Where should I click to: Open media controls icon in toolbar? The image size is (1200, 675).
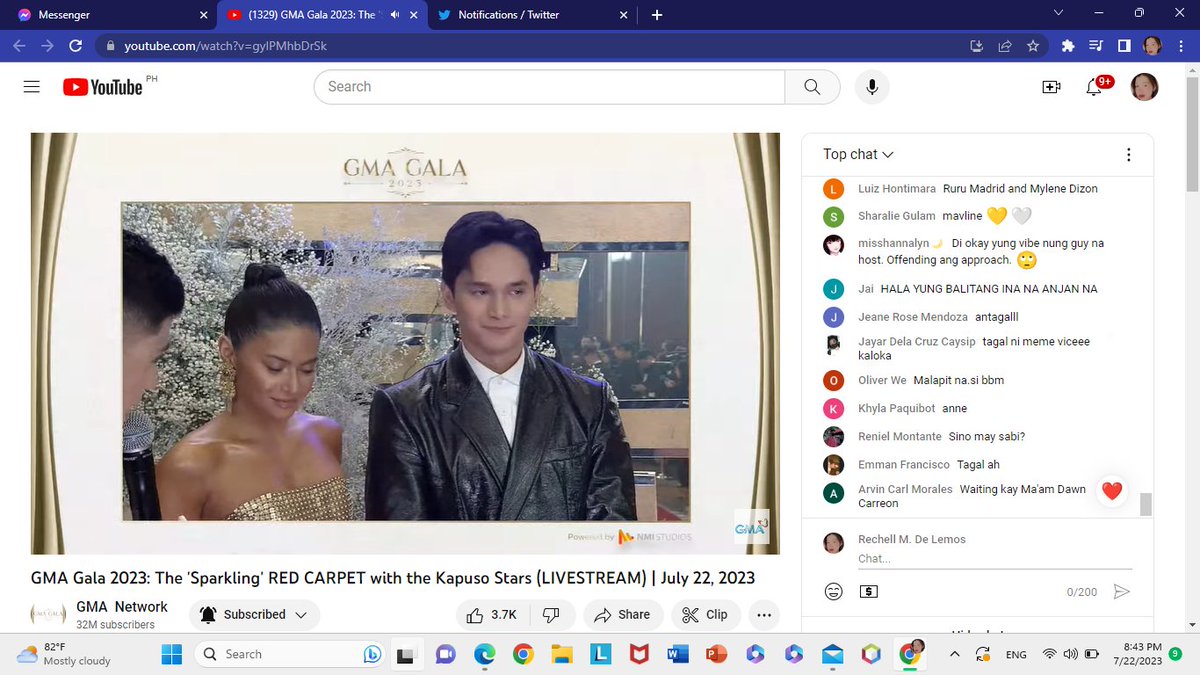coord(1096,46)
